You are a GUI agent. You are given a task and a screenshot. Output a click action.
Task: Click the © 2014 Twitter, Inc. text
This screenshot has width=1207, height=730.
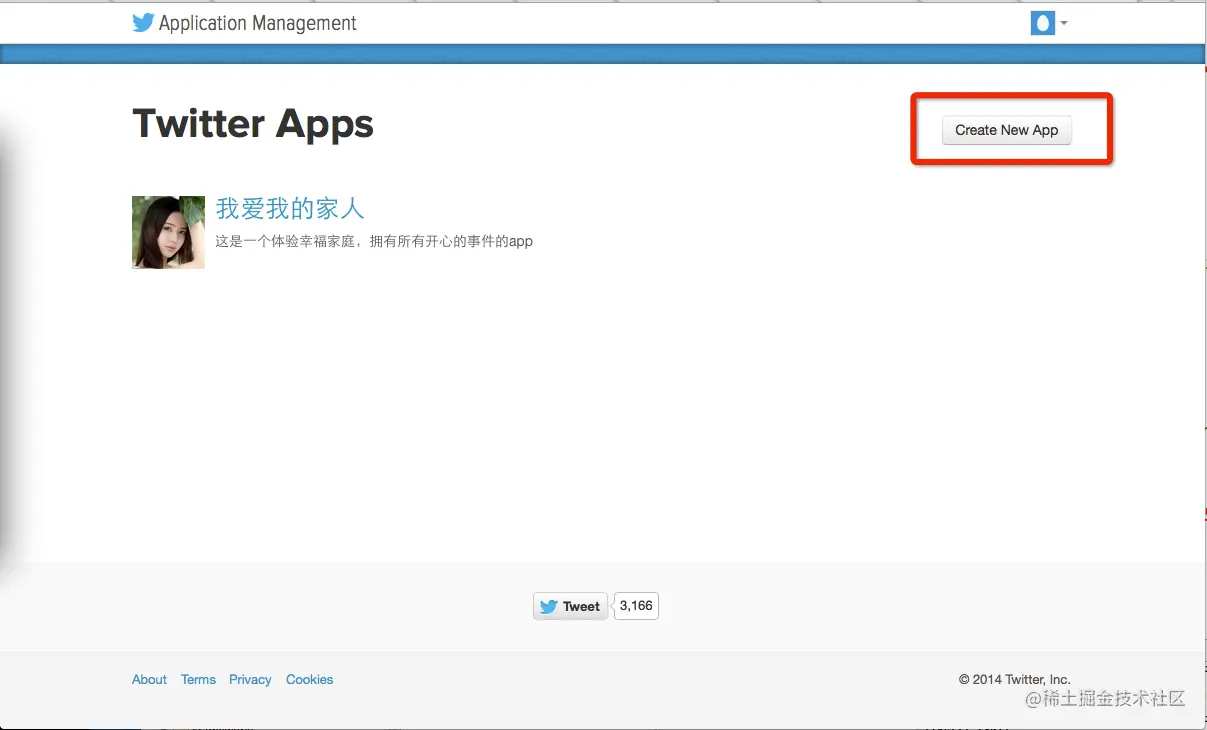coord(1014,679)
